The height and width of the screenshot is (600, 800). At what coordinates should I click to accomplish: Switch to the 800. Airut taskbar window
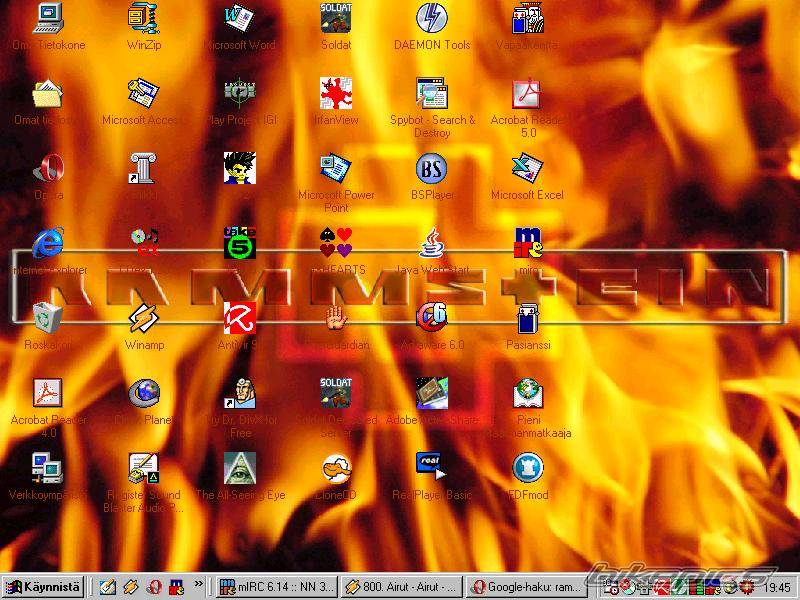click(x=402, y=587)
